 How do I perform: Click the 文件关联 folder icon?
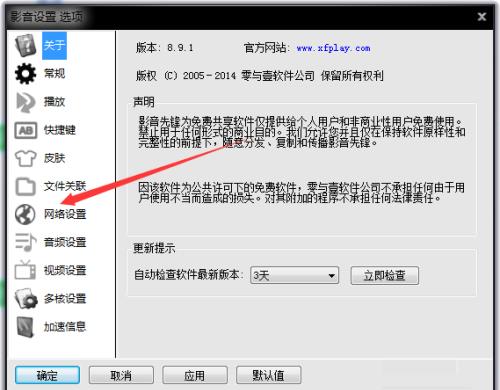(25, 186)
